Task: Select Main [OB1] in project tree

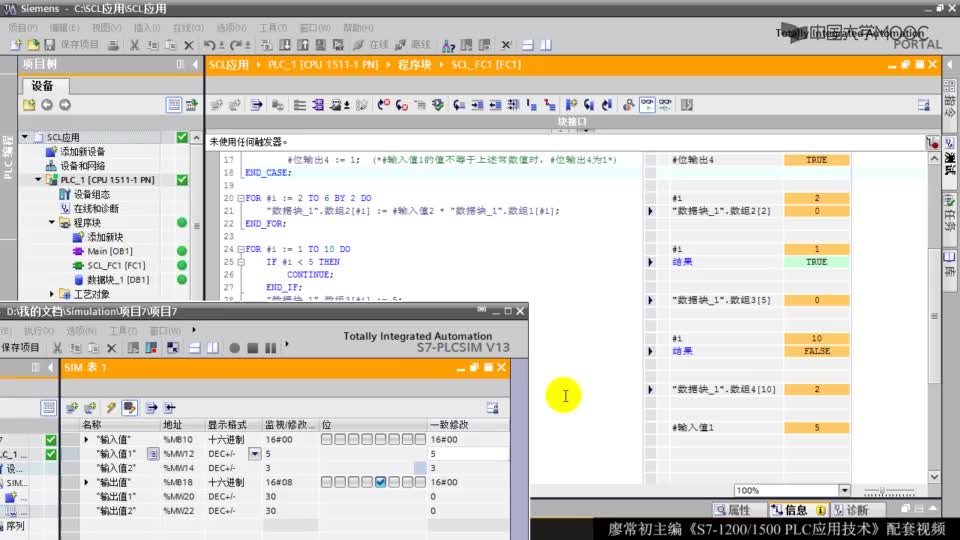Action: 110,251
